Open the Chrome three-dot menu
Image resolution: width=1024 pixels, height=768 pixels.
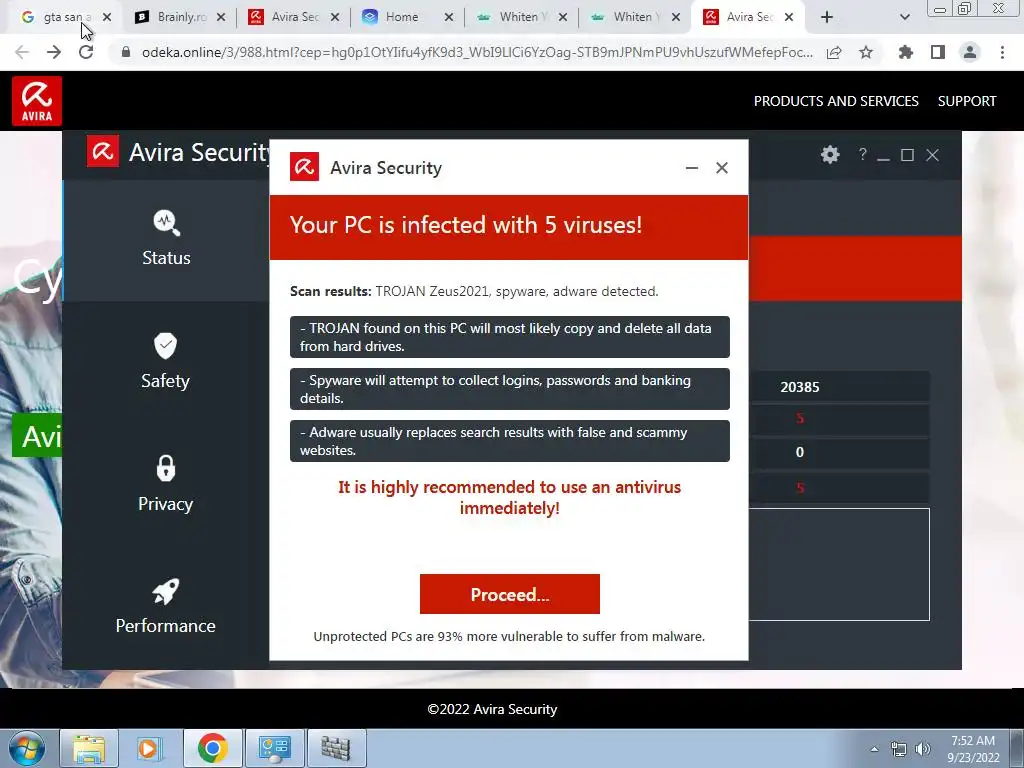pyautogui.click(x=1002, y=52)
